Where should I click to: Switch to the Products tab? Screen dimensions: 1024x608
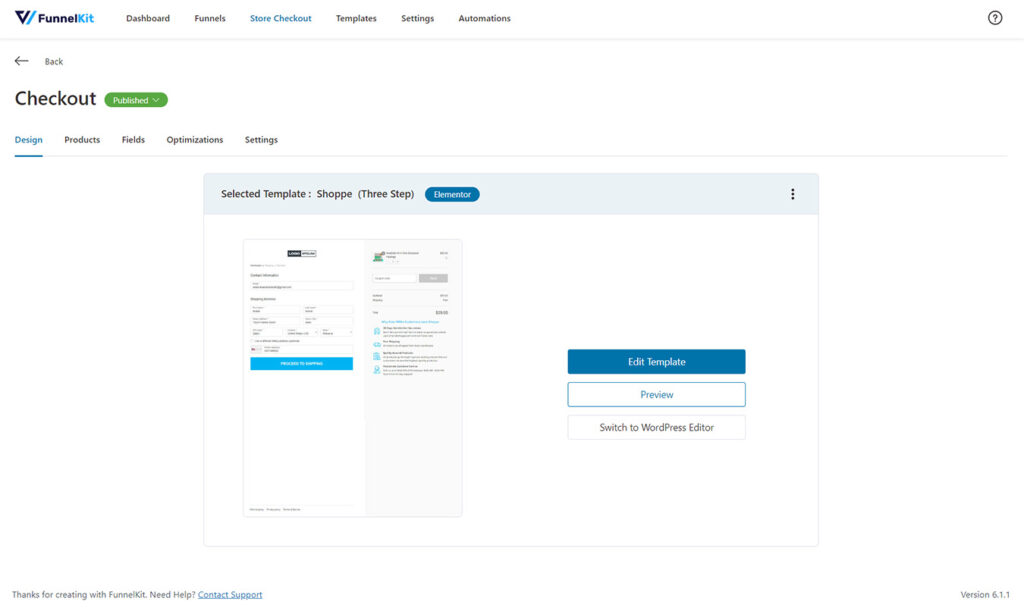pyautogui.click(x=82, y=140)
